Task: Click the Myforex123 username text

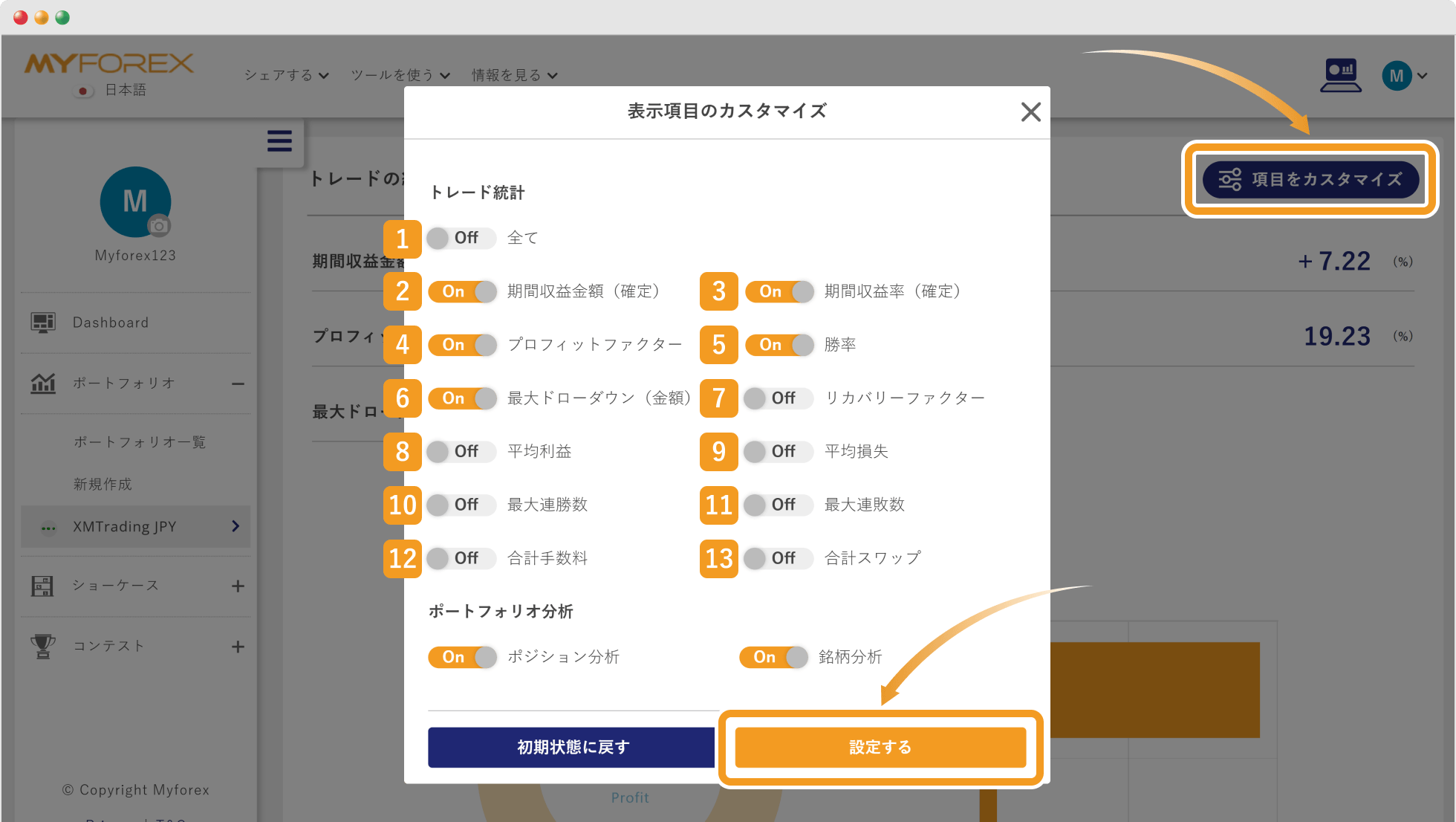Action: (135, 256)
